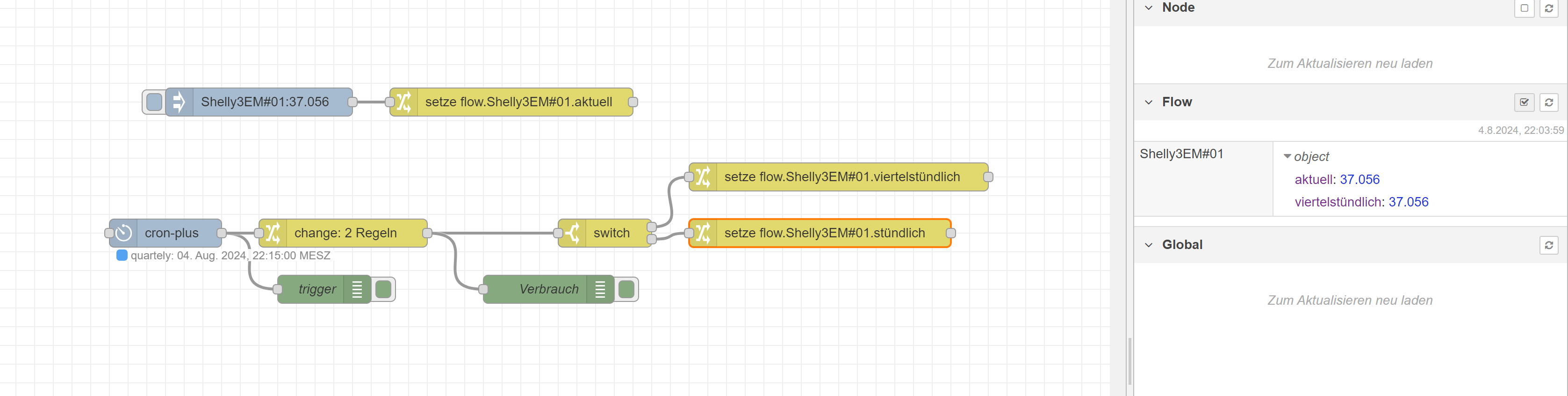Screen dimensions: 1568x396
Task: Select the trigger debug node label
Action: coord(317,289)
